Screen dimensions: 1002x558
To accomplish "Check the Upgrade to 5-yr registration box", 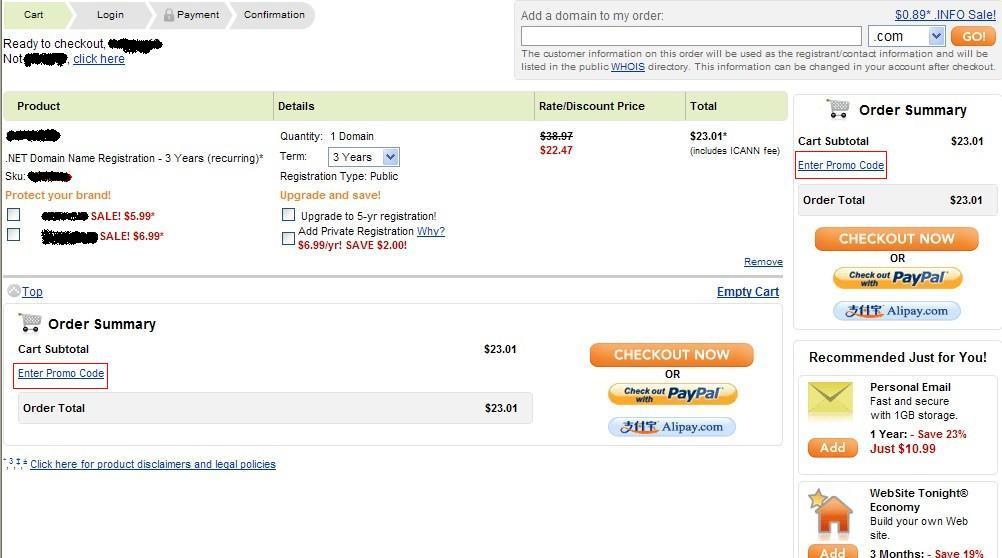I will click(289, 215).
